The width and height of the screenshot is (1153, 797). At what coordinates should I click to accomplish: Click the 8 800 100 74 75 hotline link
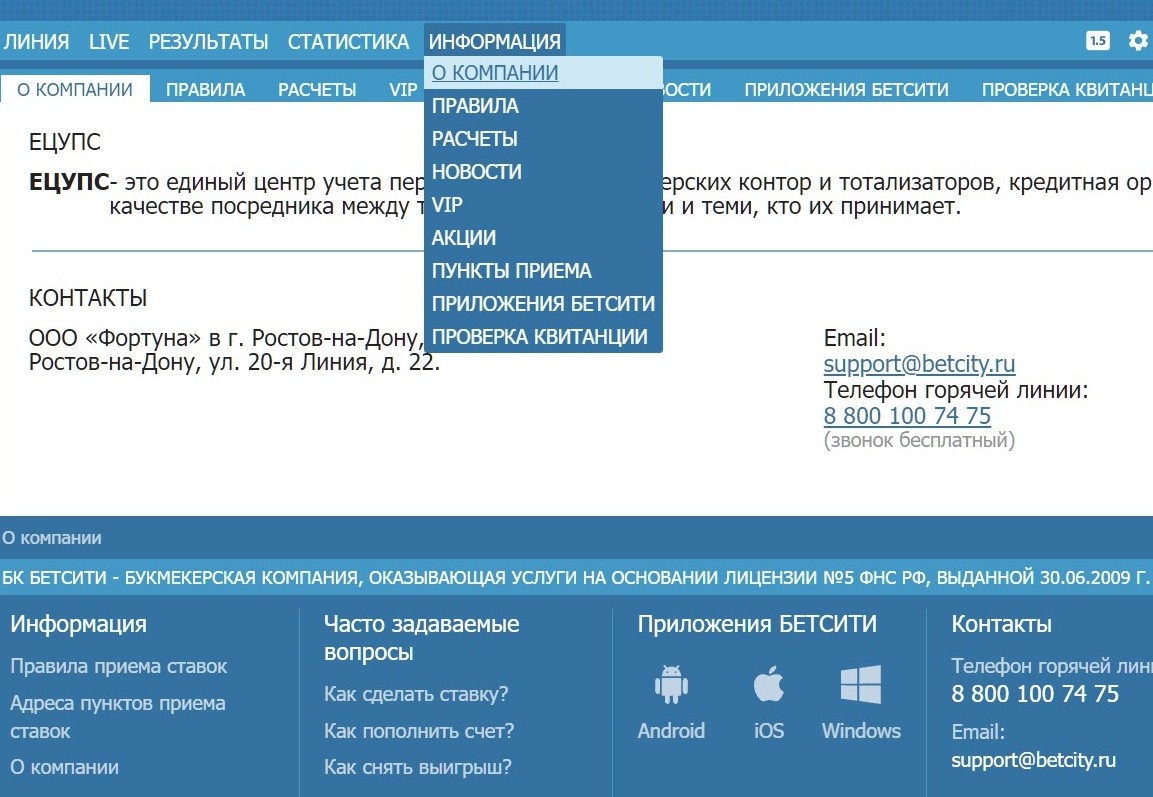(907, 415)
